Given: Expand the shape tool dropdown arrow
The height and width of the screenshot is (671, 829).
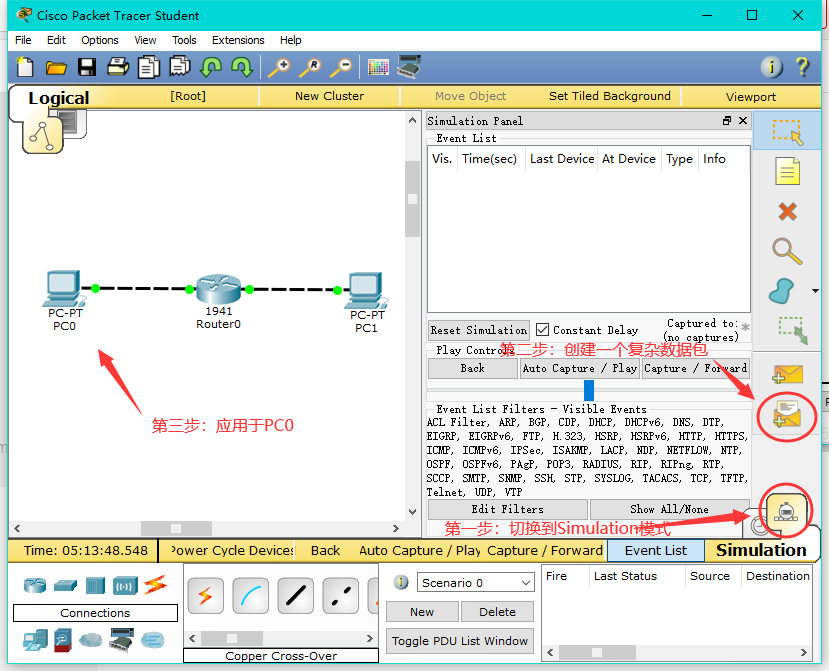Looking at the screenshot, I should tap(815, 291).
